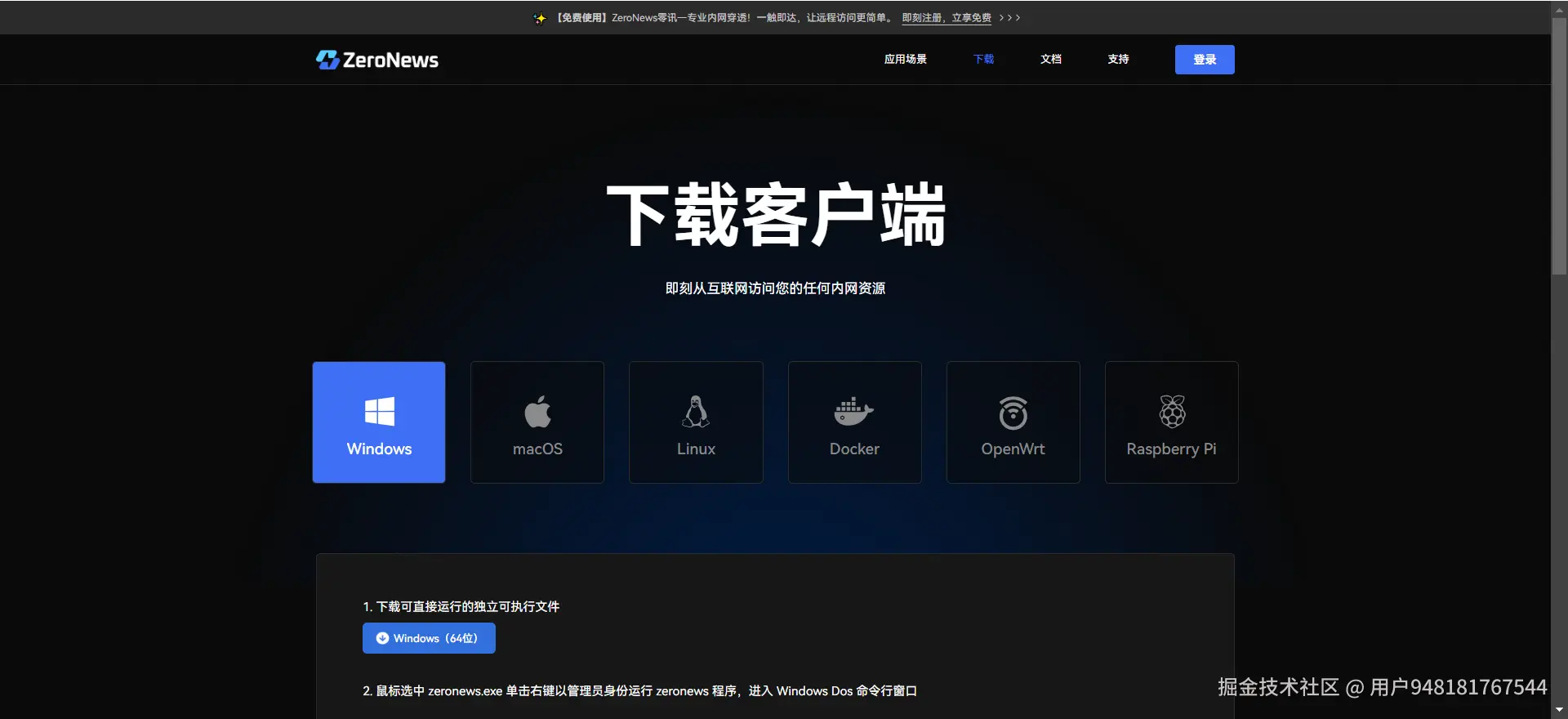The width and height of the screenshot is (1568, 719).
Task: Click the page vertical scrollbar thumb
Action: point(1559,145)
